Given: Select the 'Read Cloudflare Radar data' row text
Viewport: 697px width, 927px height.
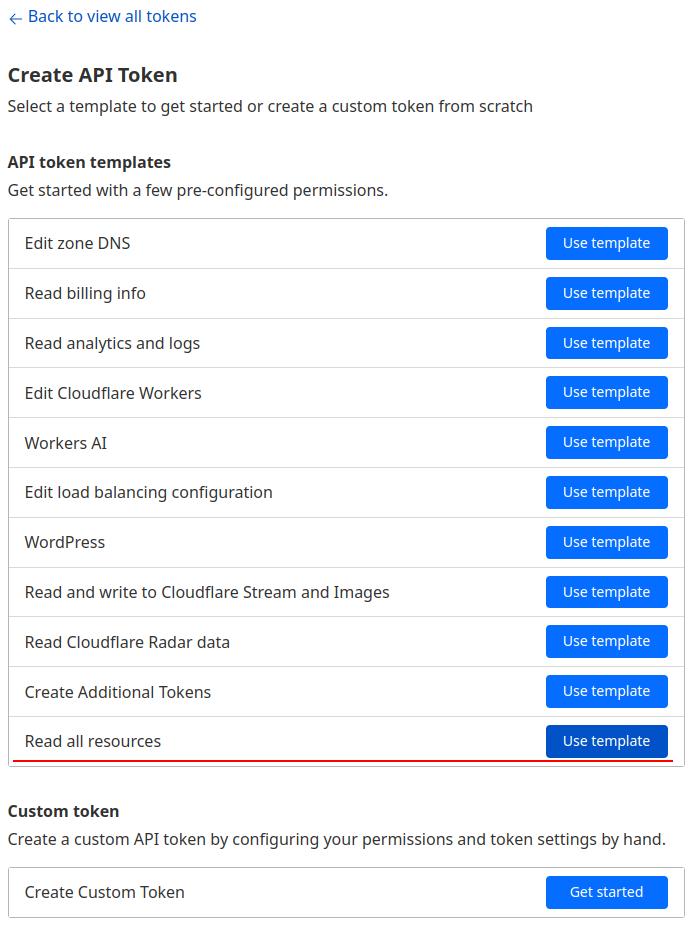Looking at the screenshot, I should 127,642.
